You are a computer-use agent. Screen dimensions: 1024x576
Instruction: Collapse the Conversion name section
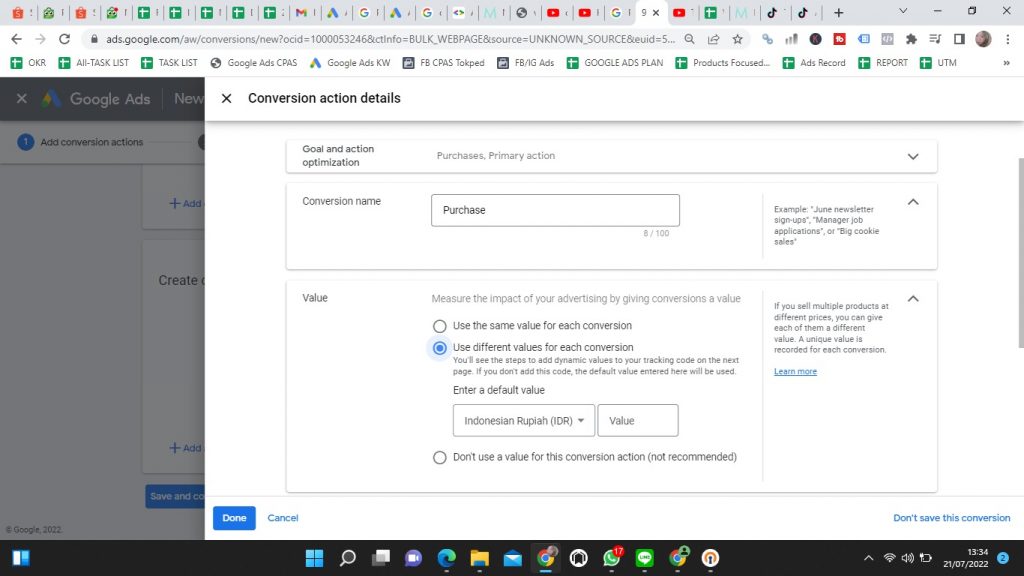click(912, 202)
